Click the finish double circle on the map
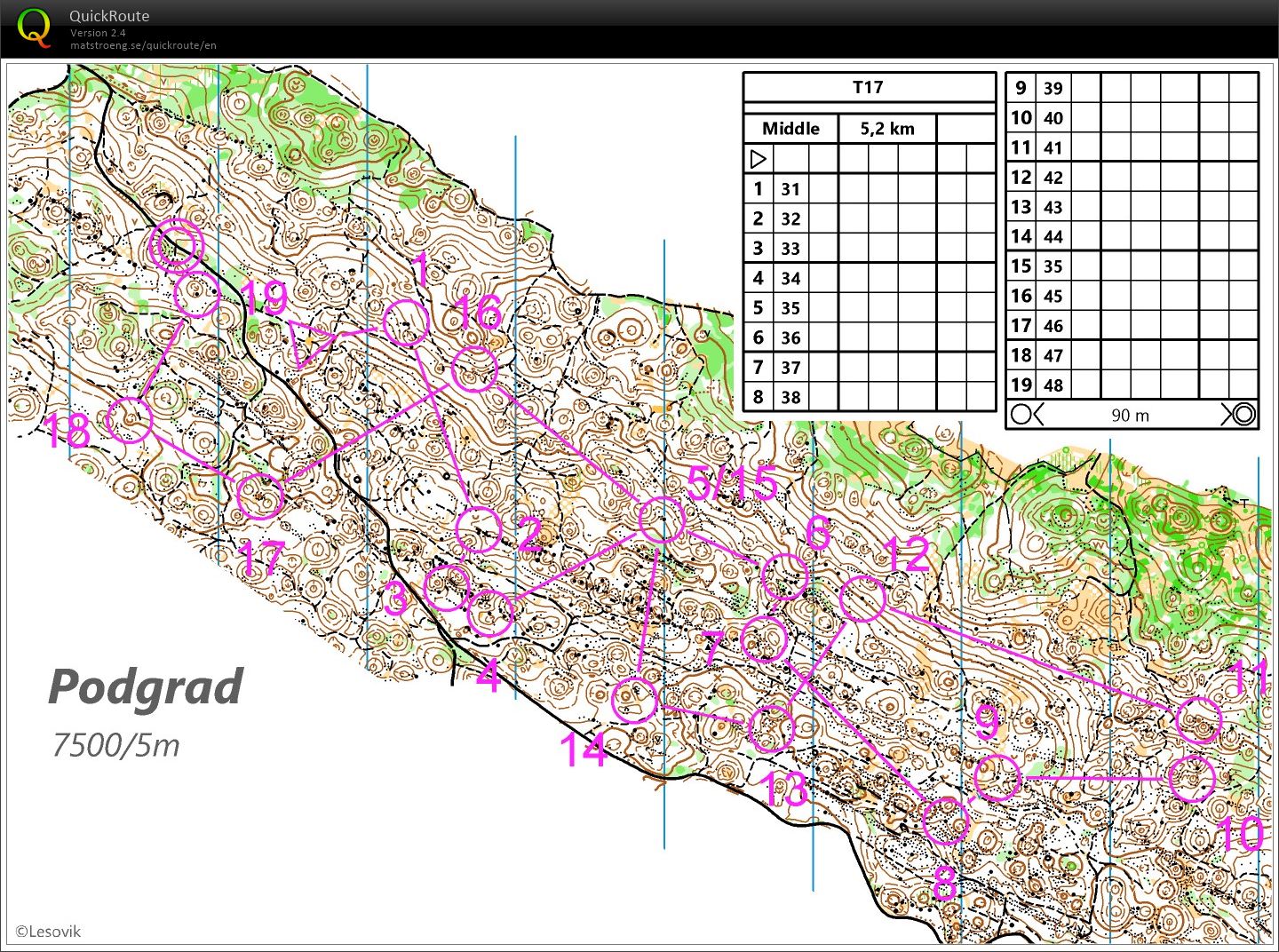1279x952 pixels. point(176,245)
